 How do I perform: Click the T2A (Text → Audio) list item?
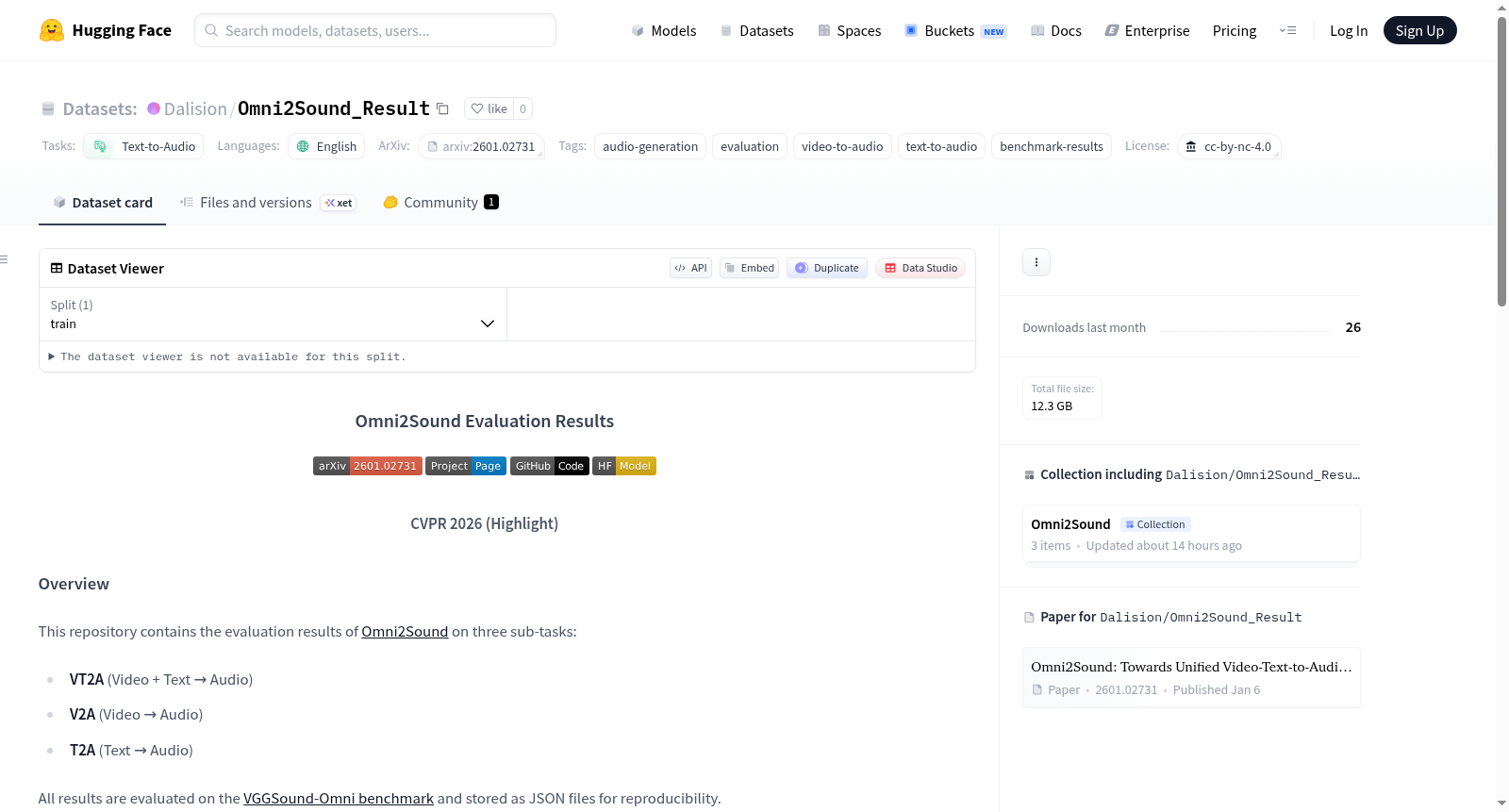(131, 751)
